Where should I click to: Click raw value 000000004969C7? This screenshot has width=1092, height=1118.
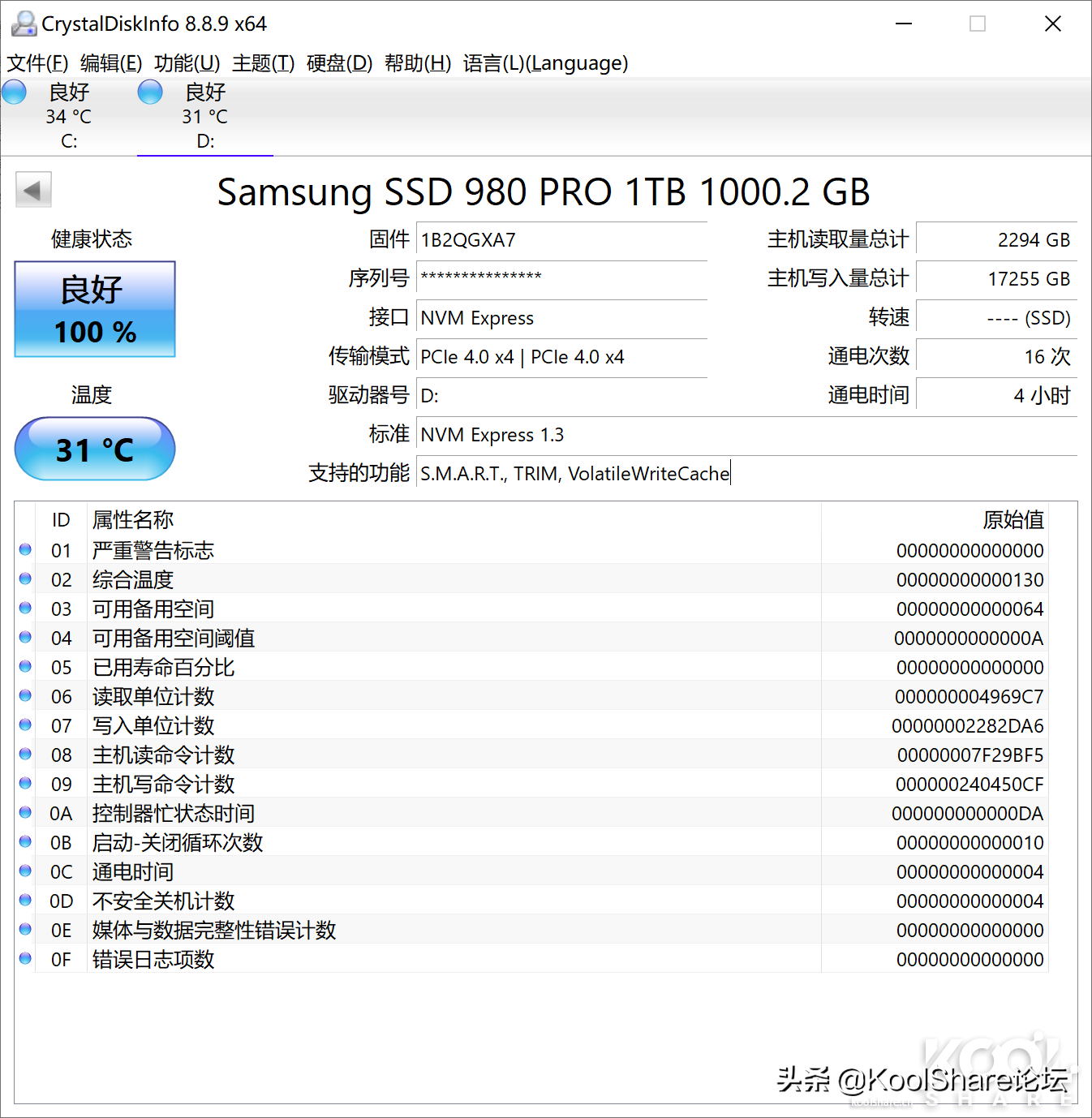(x=969, y=697)
